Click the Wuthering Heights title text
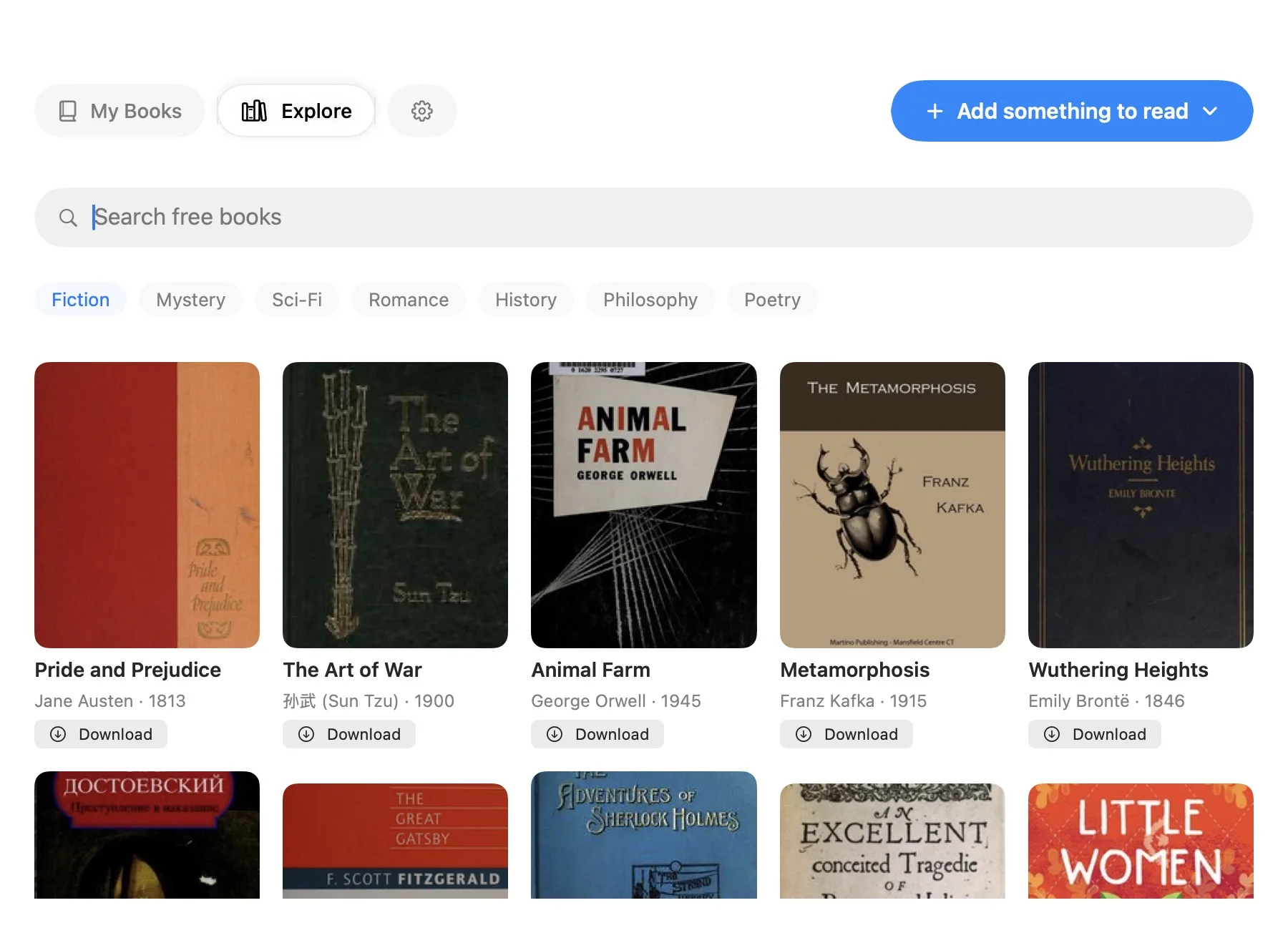 [x=1118, y=670]
